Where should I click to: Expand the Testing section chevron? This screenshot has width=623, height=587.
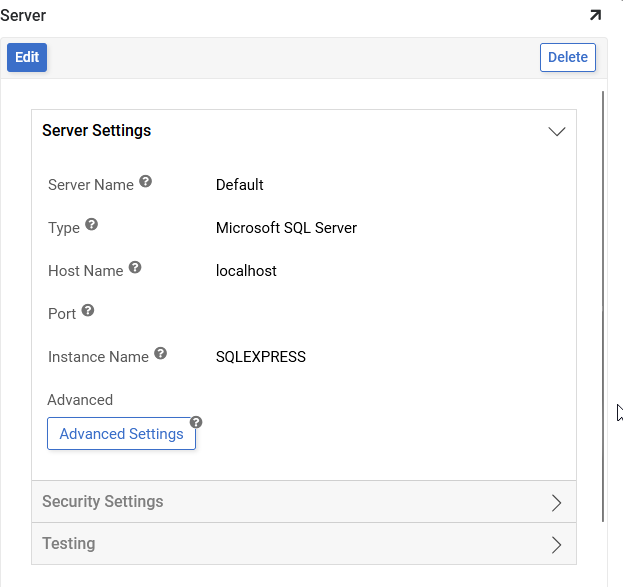tap(557, 544)
